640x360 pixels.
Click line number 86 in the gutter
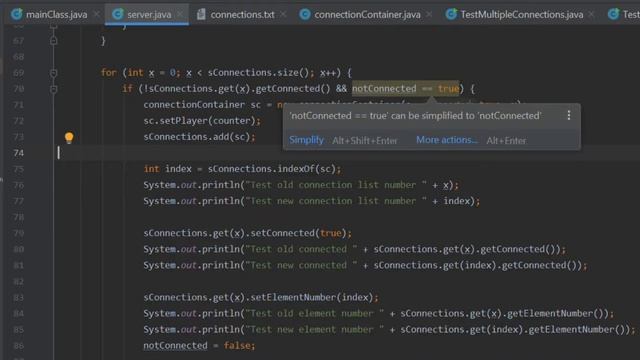click(18, 346)
